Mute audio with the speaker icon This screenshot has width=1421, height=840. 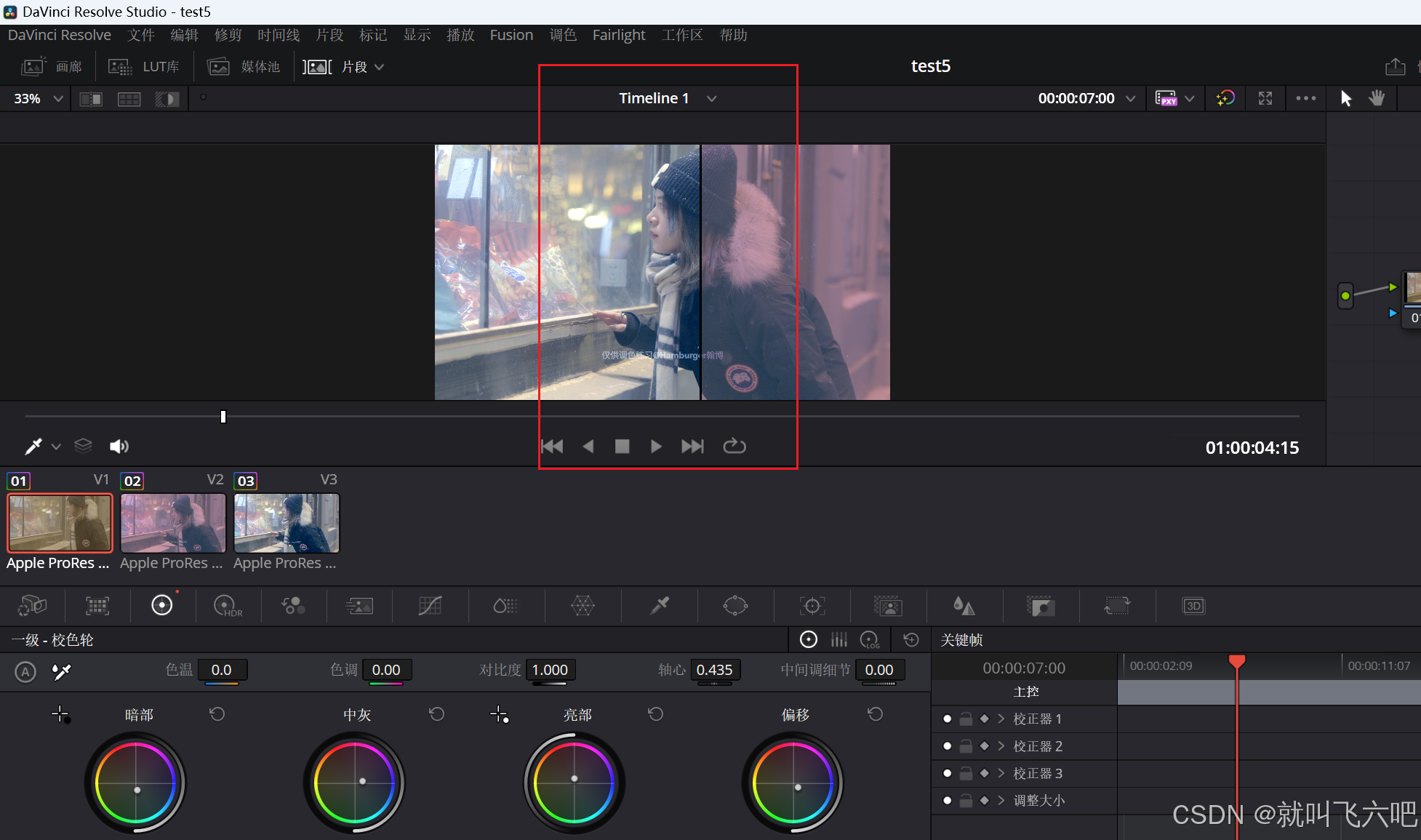tap(119, 447)
